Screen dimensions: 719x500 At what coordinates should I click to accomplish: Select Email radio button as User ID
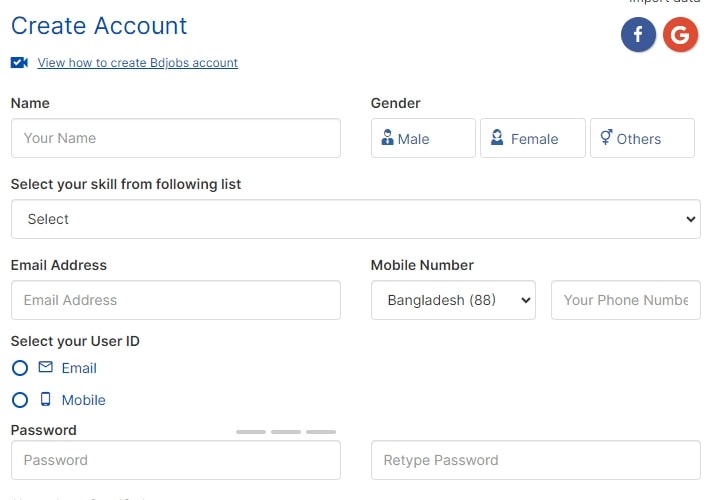[x=20, y=368]
